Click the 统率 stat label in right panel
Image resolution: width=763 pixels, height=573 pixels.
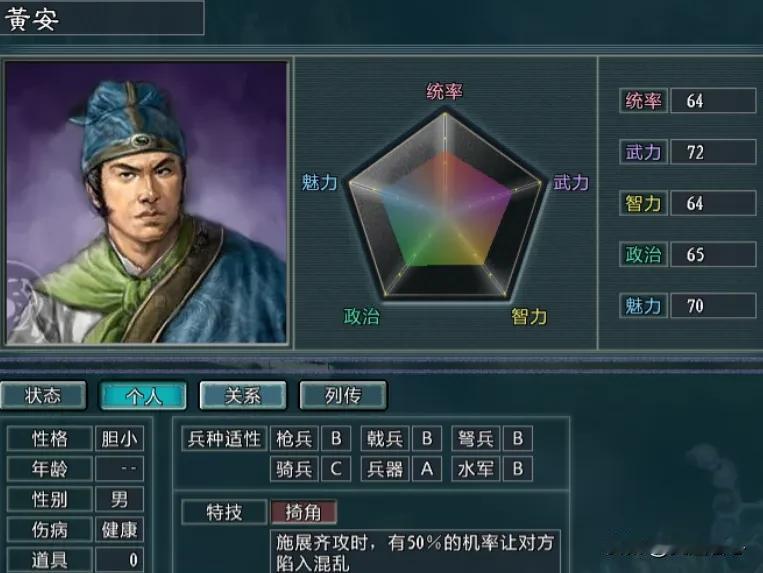tap(643, 101)
